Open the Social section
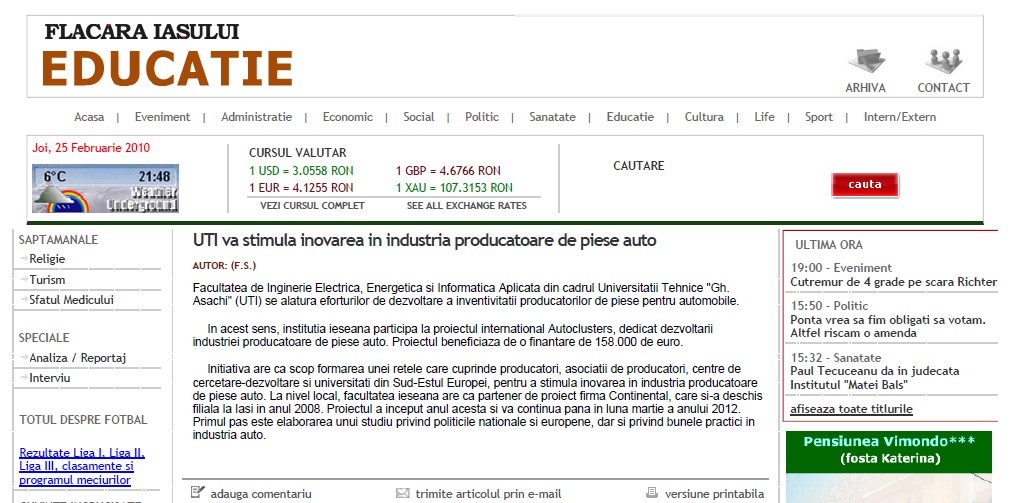This screenshot has width=1012, height=503. tap(419, 117)
